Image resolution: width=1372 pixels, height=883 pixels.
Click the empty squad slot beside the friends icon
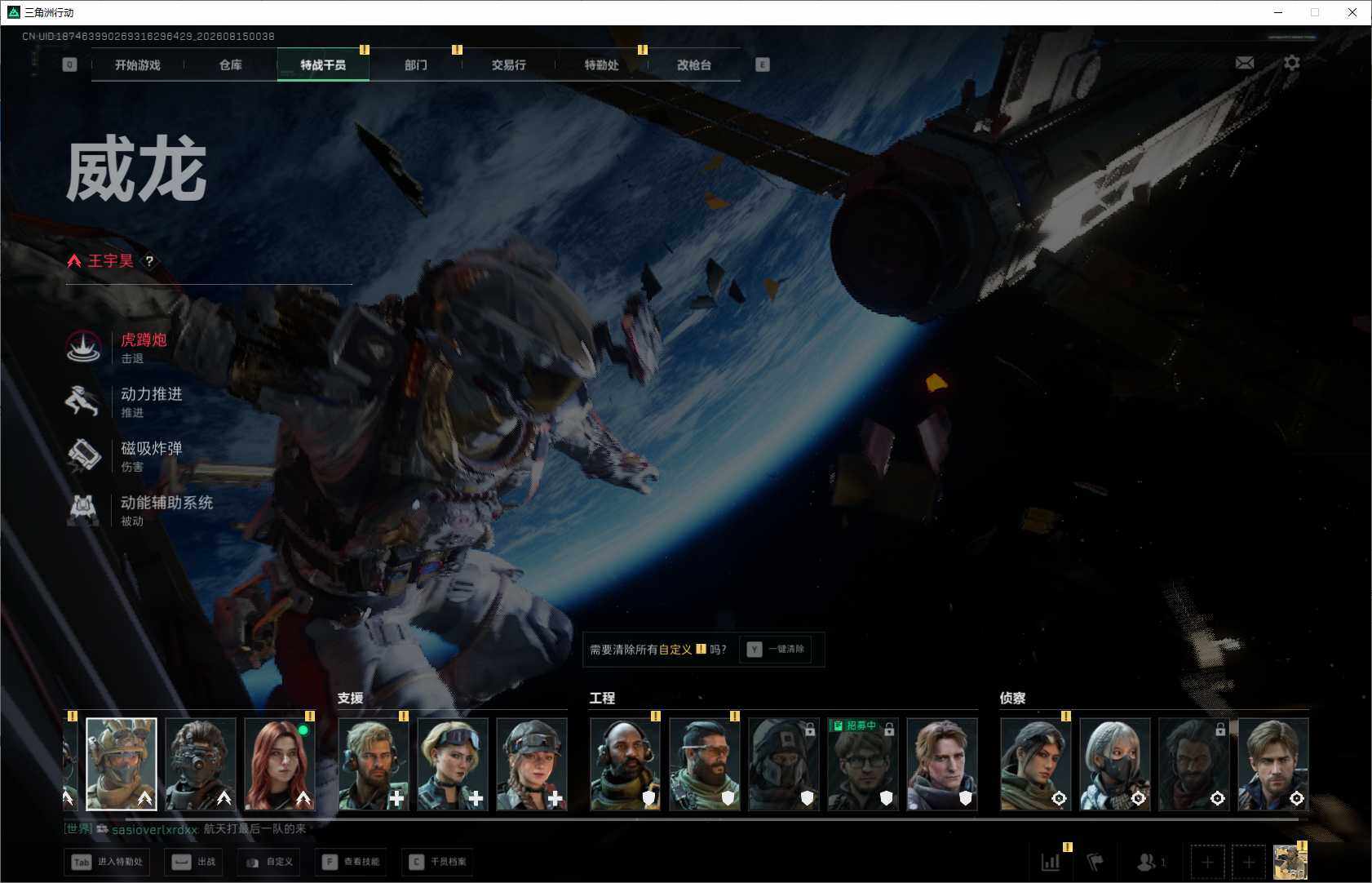tap(1207, 862)
